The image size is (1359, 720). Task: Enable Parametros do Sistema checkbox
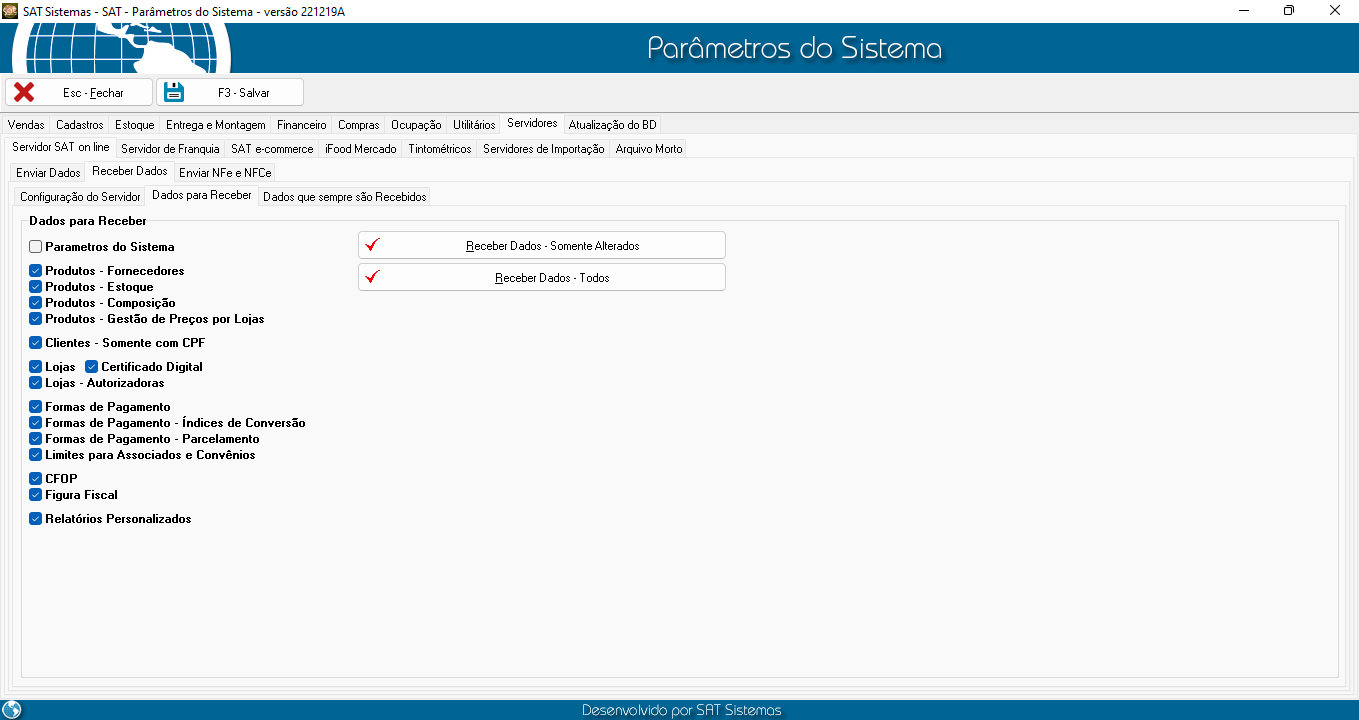tap(36, 247)
